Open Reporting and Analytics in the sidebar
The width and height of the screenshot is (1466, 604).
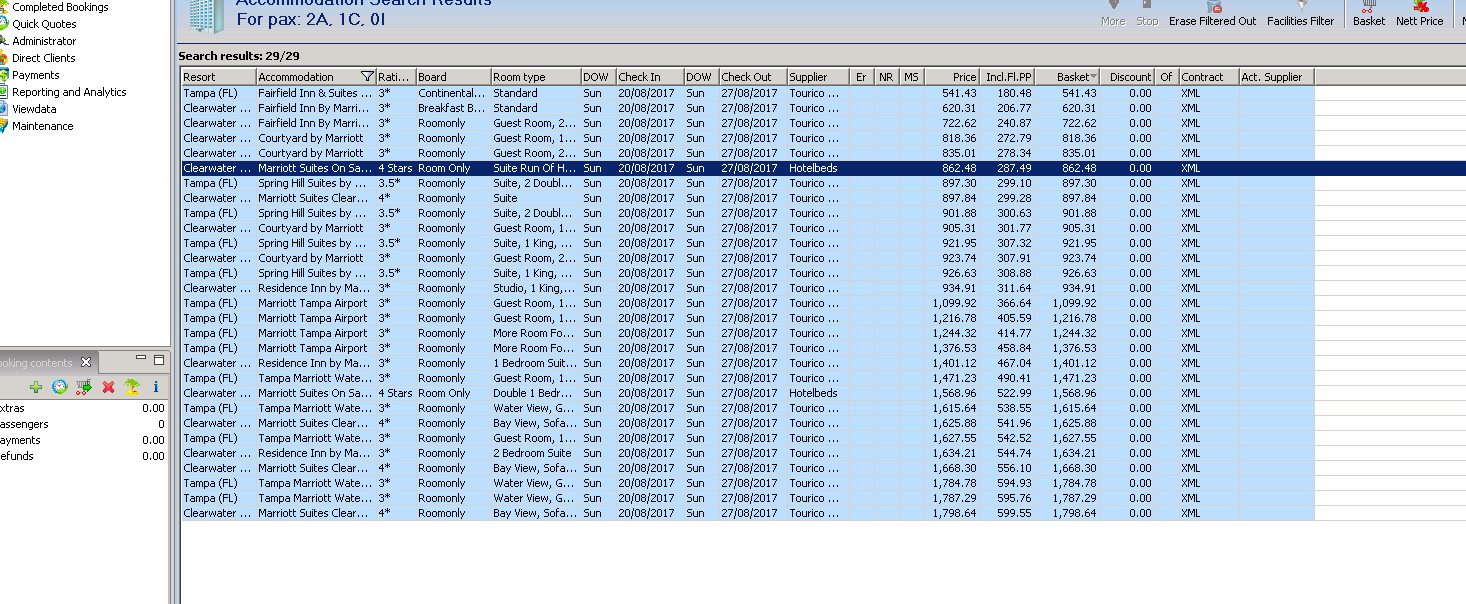tap(69, 92)
